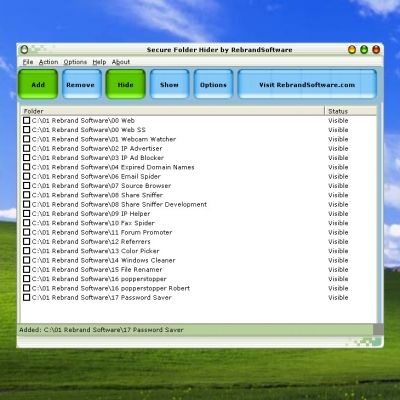The width and height of the screenshot is (400, 400).
Task: Click the green Hide toolbar button
Action: pos(126,84)
